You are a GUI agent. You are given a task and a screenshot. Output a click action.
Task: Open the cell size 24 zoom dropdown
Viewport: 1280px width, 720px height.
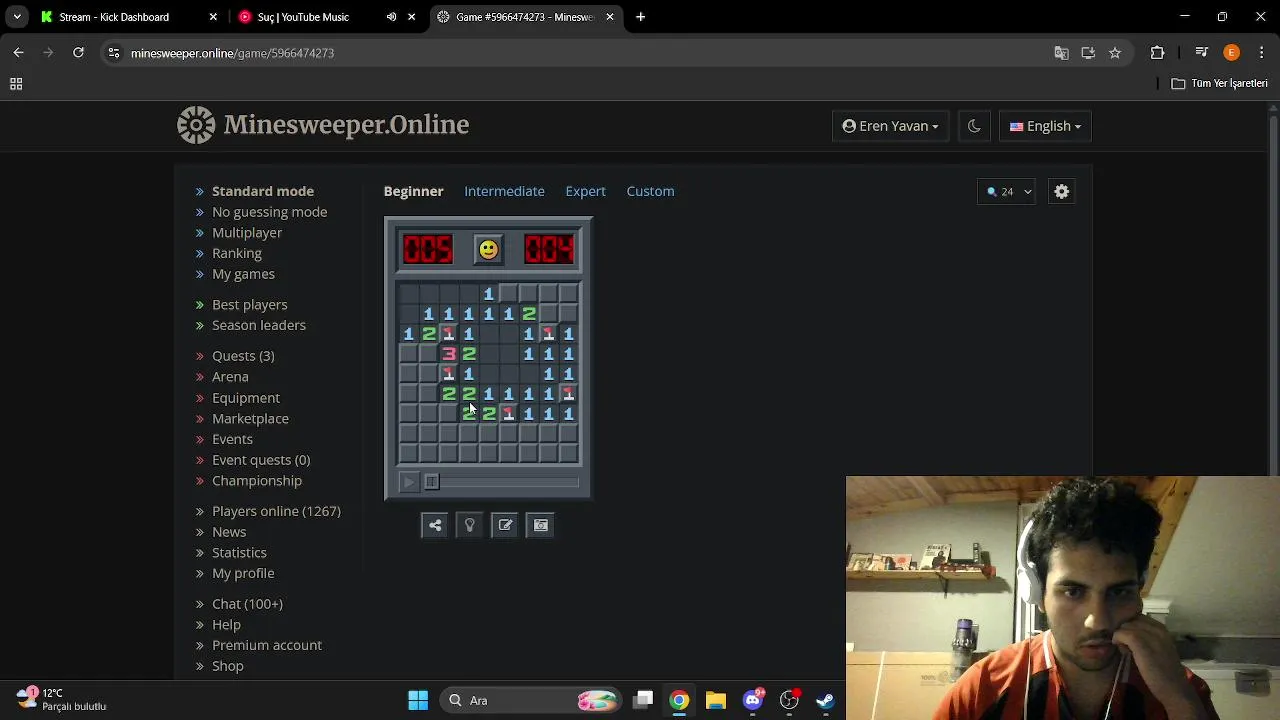(1008, 192)
